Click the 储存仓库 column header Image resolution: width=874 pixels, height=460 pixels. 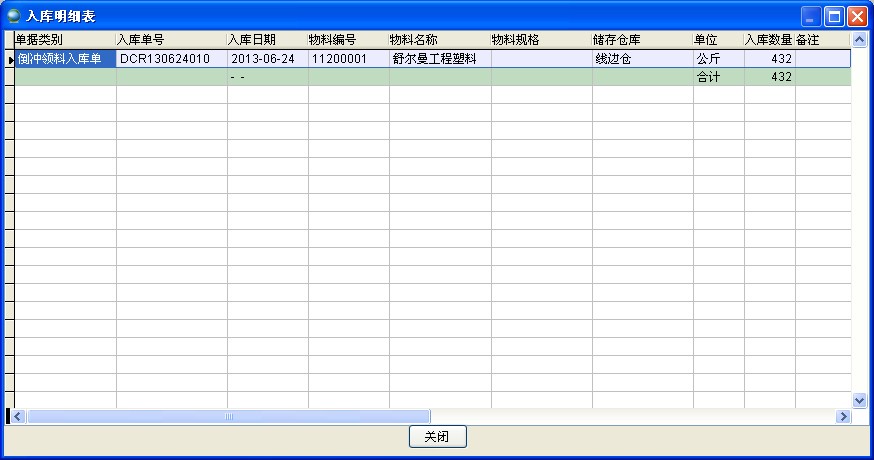coord(642,40)
